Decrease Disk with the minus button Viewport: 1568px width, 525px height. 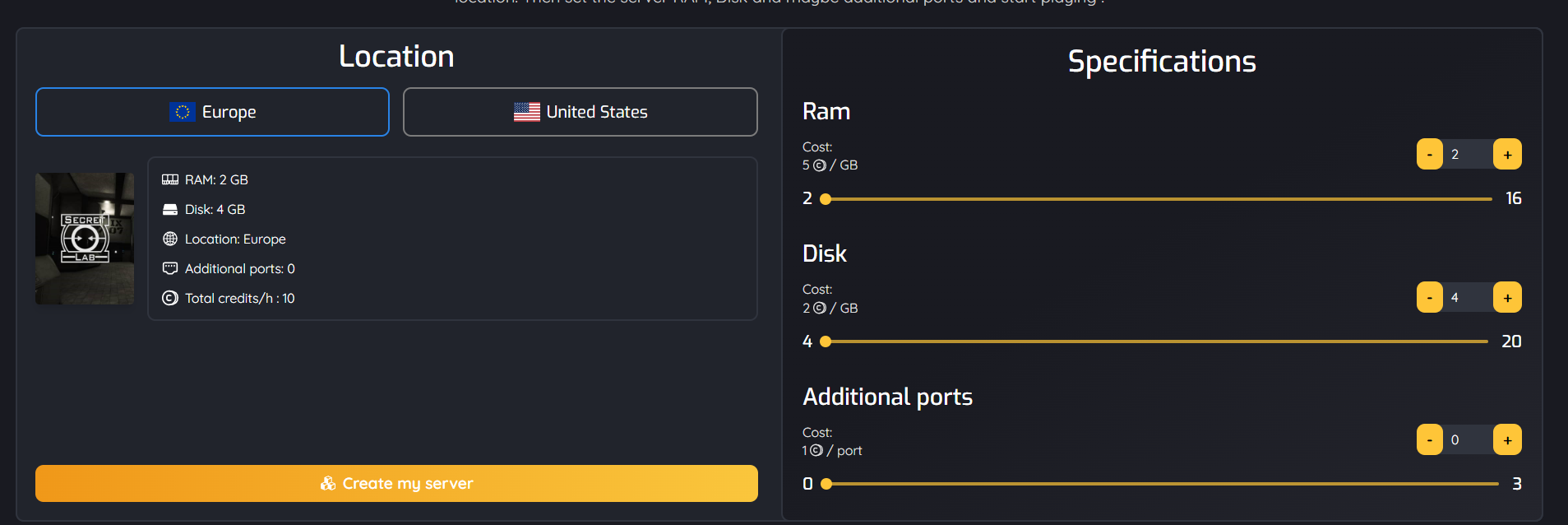(x=1430, y=298)
